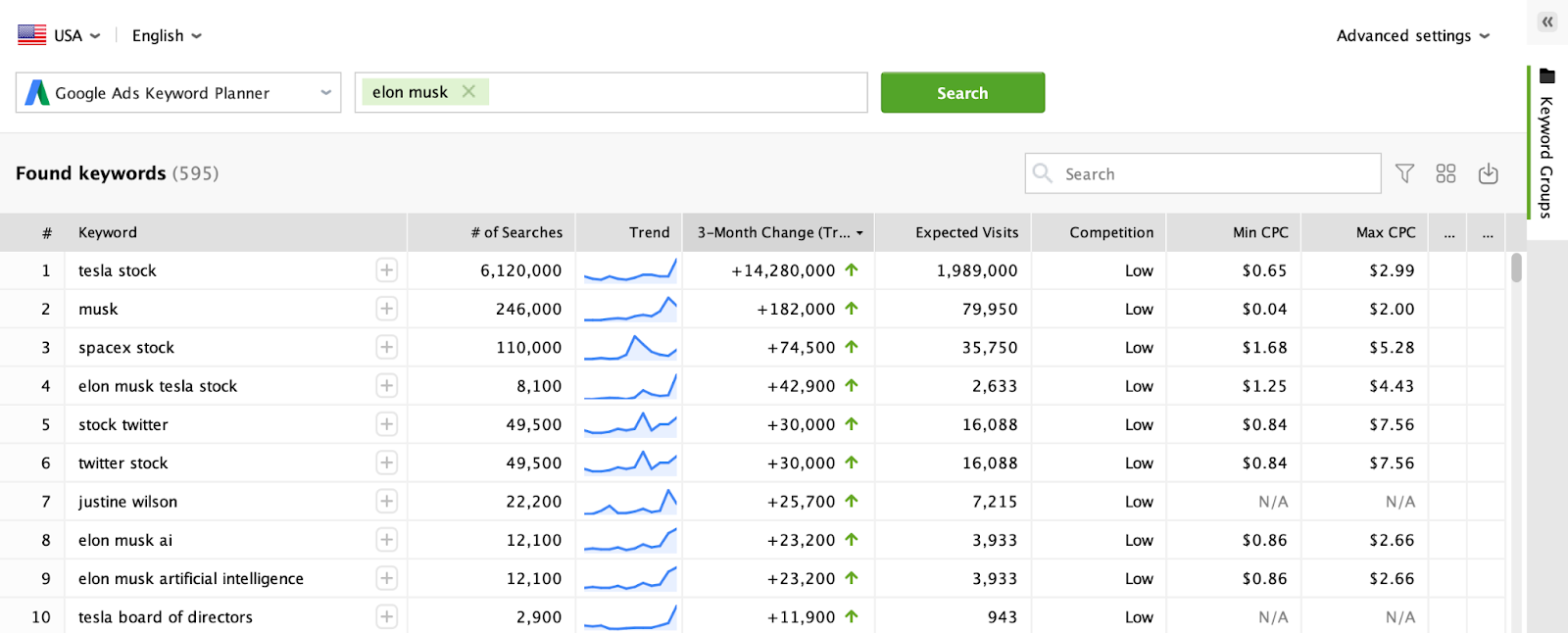Add 'tesla stock' keyword with plus icon

387,270
